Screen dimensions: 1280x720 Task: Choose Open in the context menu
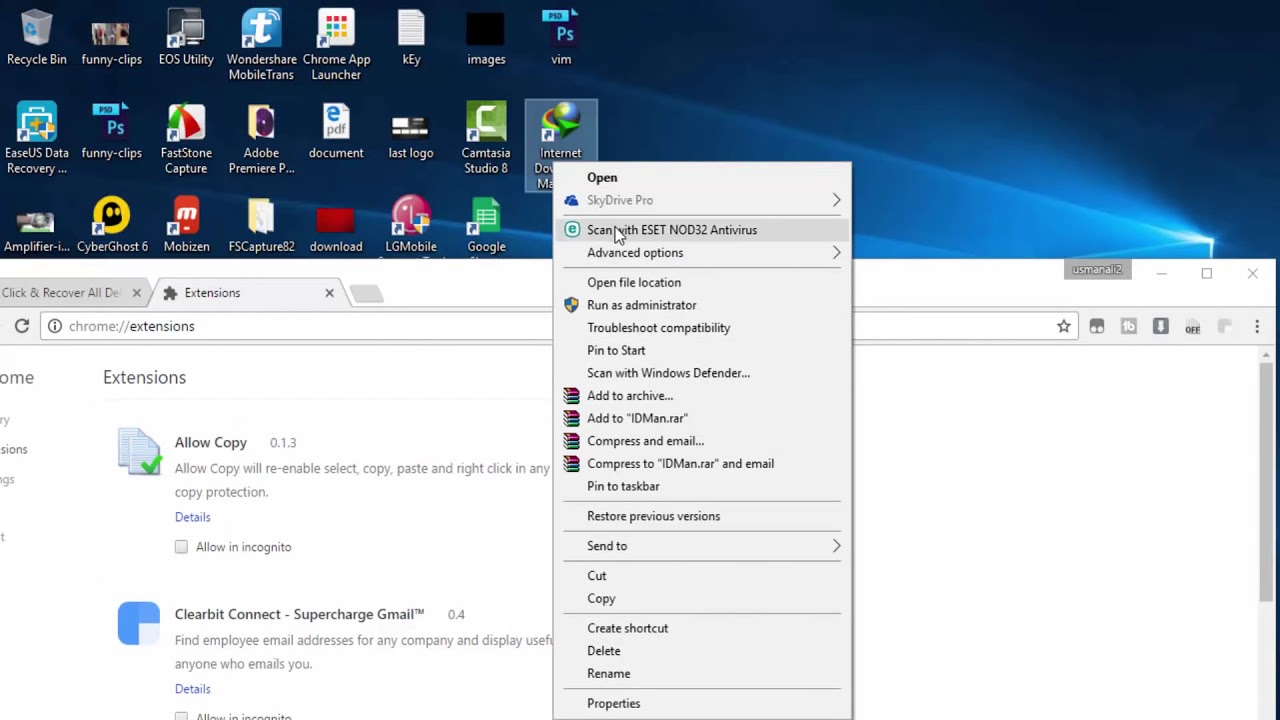[x=702, y=177]
